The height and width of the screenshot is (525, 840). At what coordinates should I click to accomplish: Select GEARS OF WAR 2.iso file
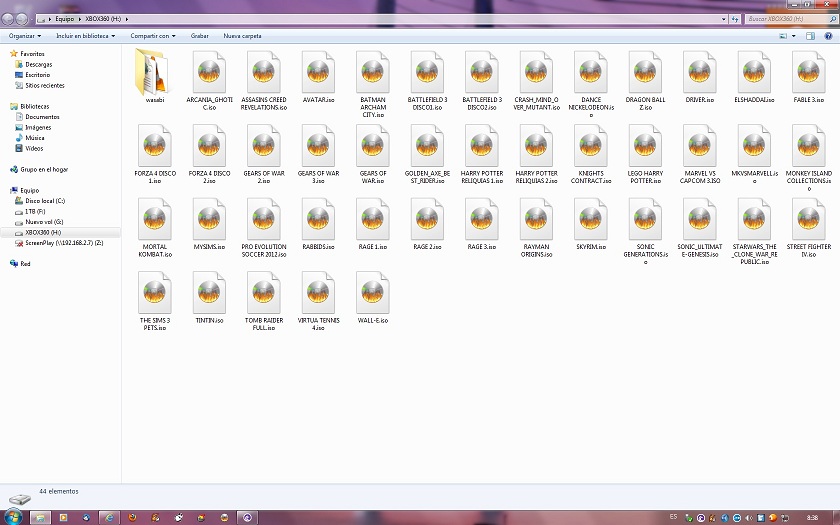[264, 154]
